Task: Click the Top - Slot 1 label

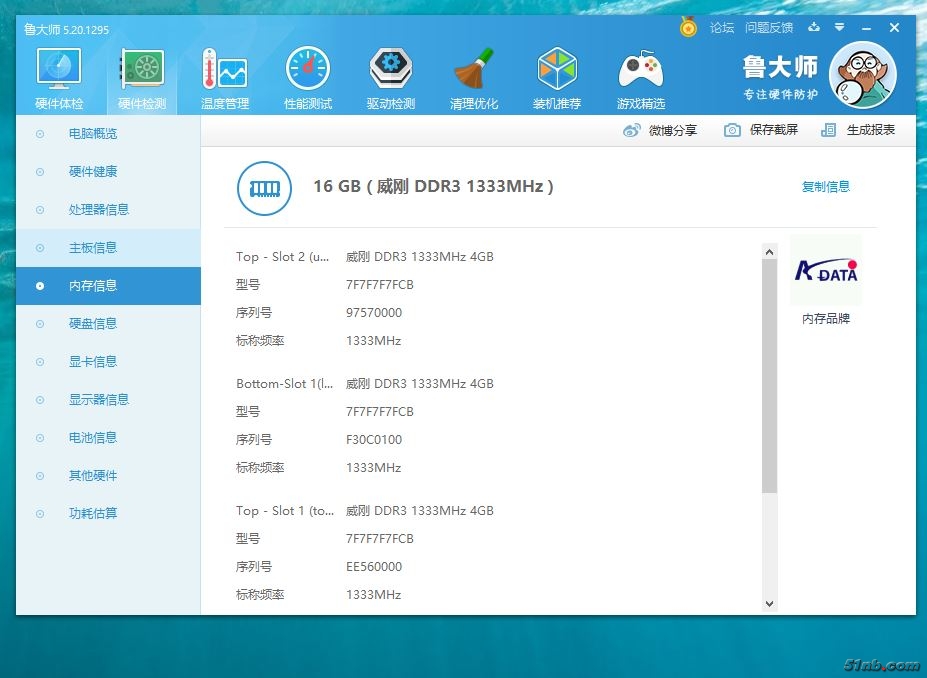Action: click(284, 511)
